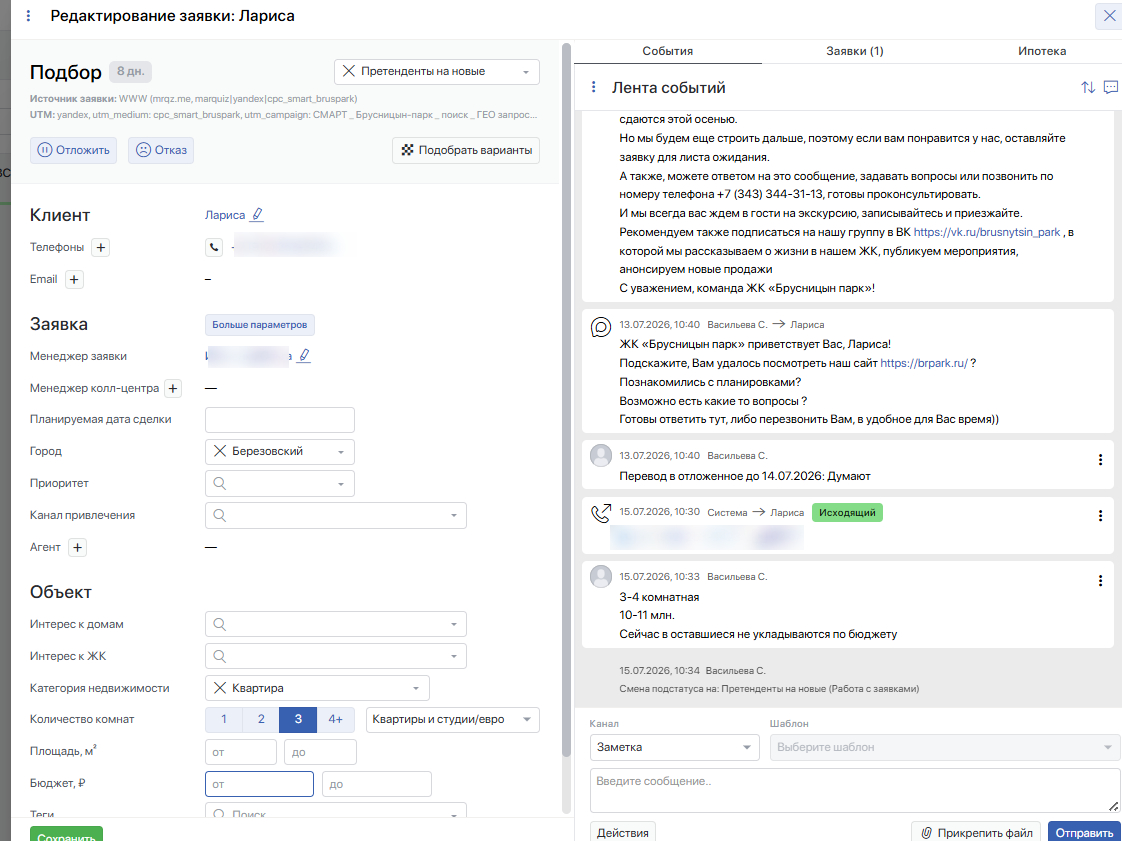This screenshot has width=1122, height=841.
Task: Focus Бюджет до field
Action: 377,784
